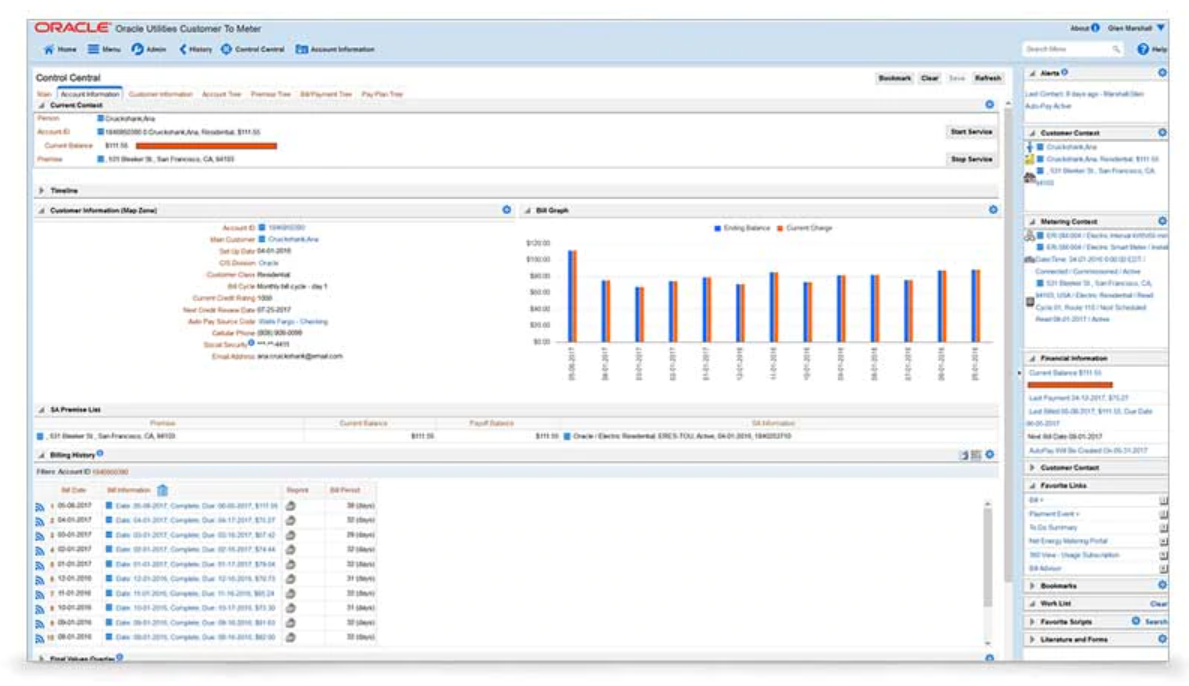Click the main page vertical scrollbar

[1008, 345]
